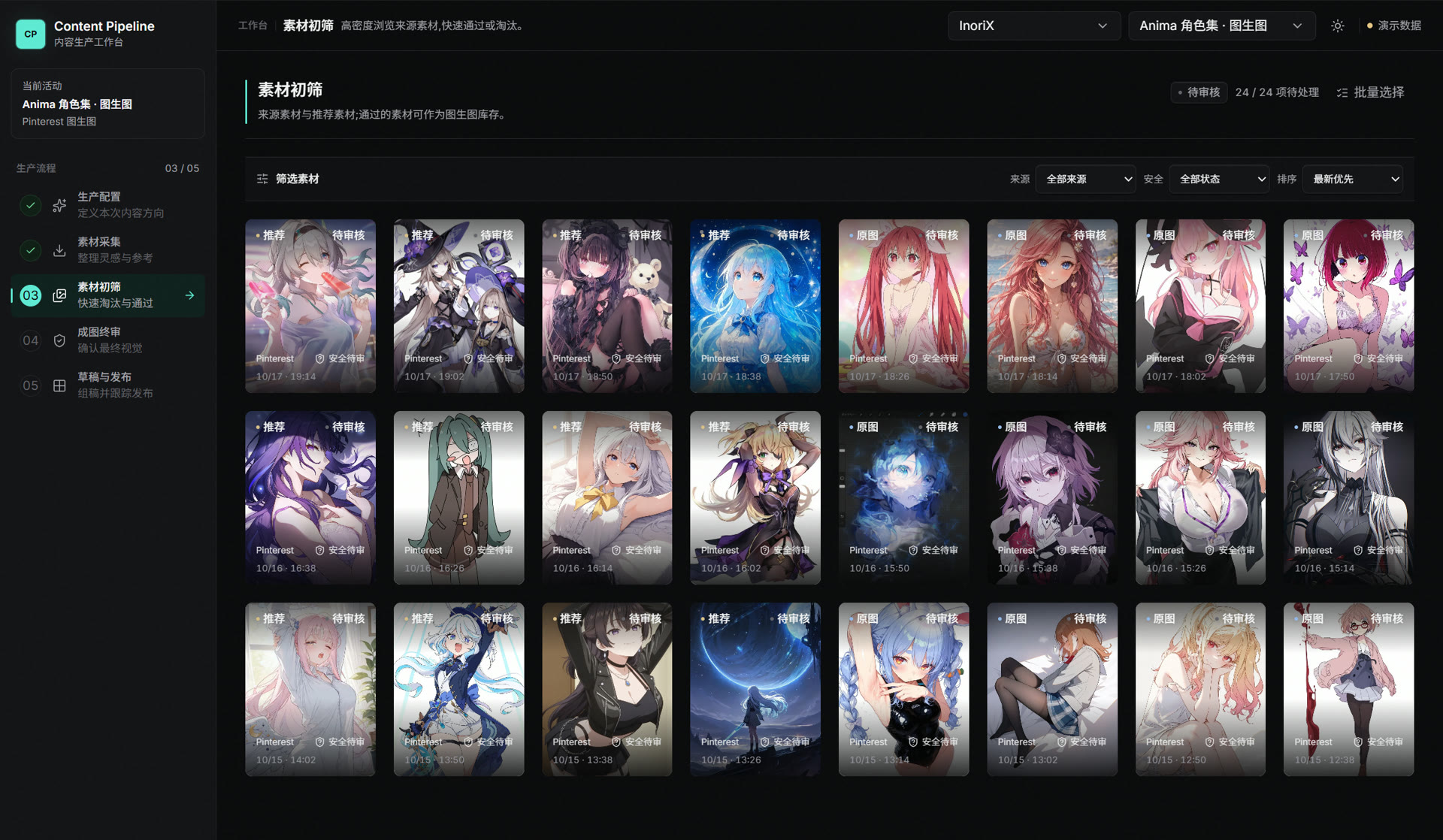The image size is (1443, 840).
Task: Click the 待审核 status chip in header
Action: tap(1199, 92)
